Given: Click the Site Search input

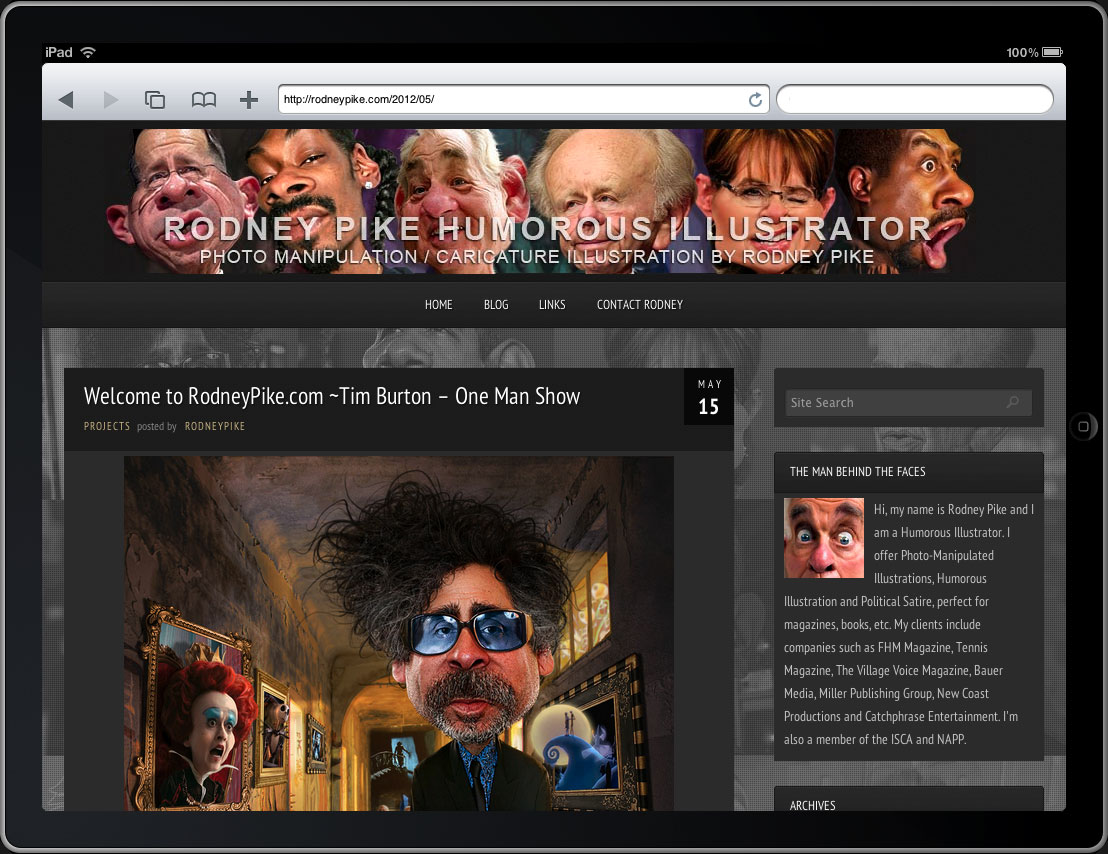Looking at the screenshot, I should point(908,403).
